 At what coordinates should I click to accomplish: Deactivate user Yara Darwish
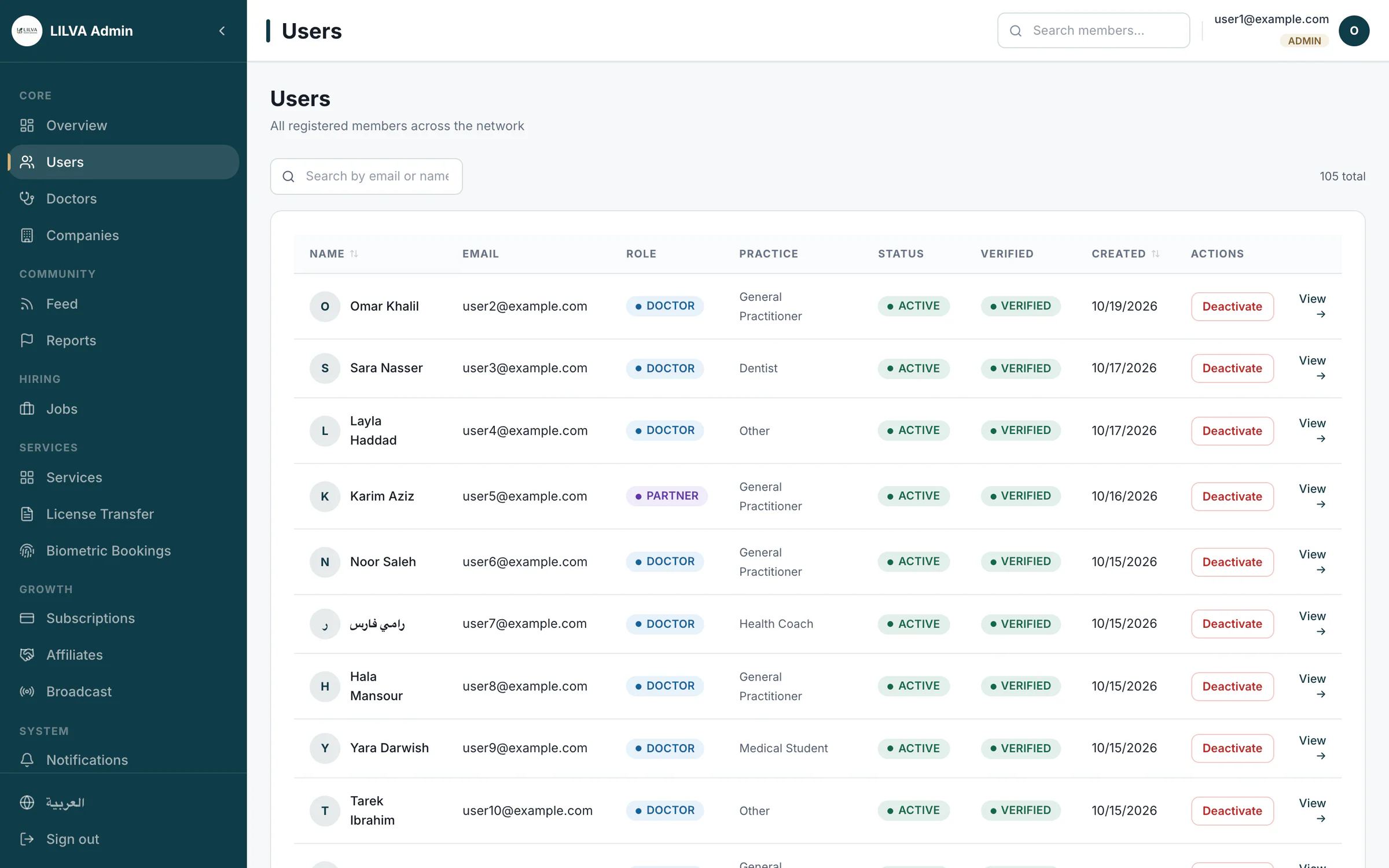point(1232,748)
